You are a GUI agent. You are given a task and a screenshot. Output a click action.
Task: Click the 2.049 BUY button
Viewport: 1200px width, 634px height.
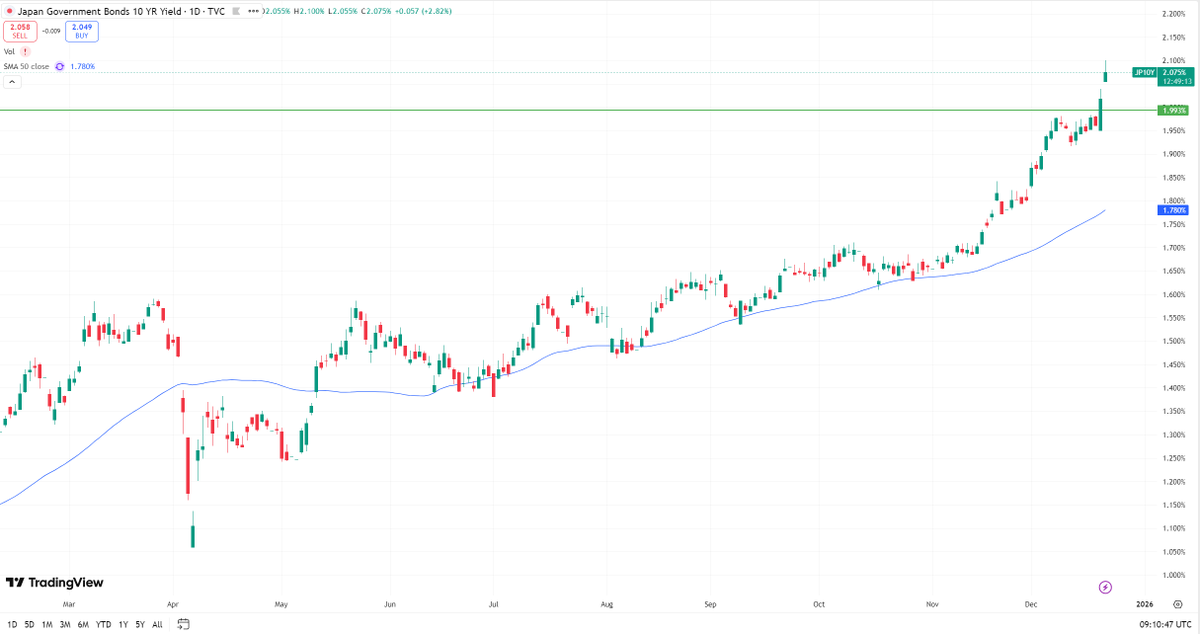point(82,31)
